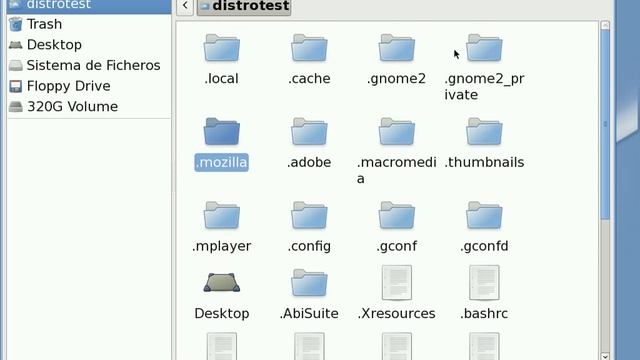Click the scrollbar up arrow

pyautogui.click(x=605, y=25)
